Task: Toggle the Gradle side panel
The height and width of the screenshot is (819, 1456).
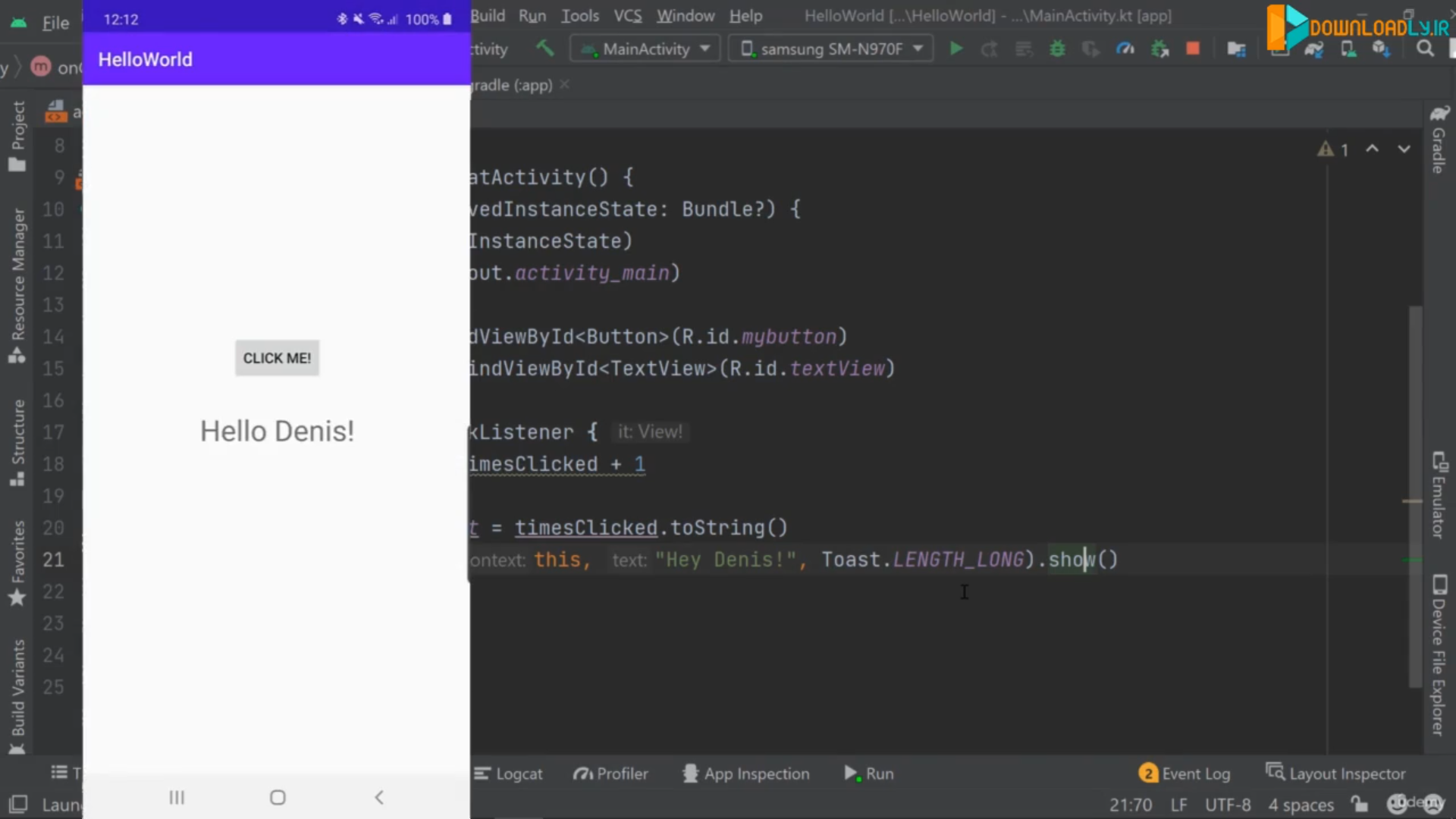Action: pos(1439,140)
